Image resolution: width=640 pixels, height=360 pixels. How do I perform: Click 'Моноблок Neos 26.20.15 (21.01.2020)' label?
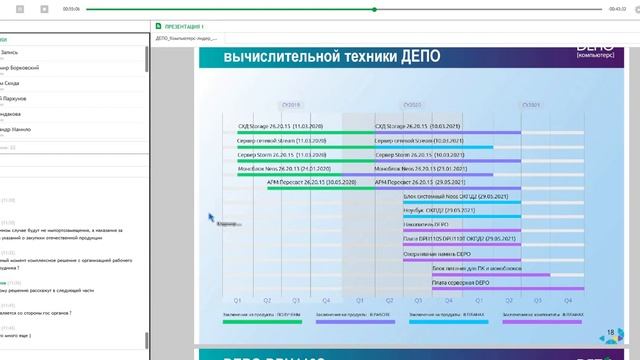pos(284,169)
